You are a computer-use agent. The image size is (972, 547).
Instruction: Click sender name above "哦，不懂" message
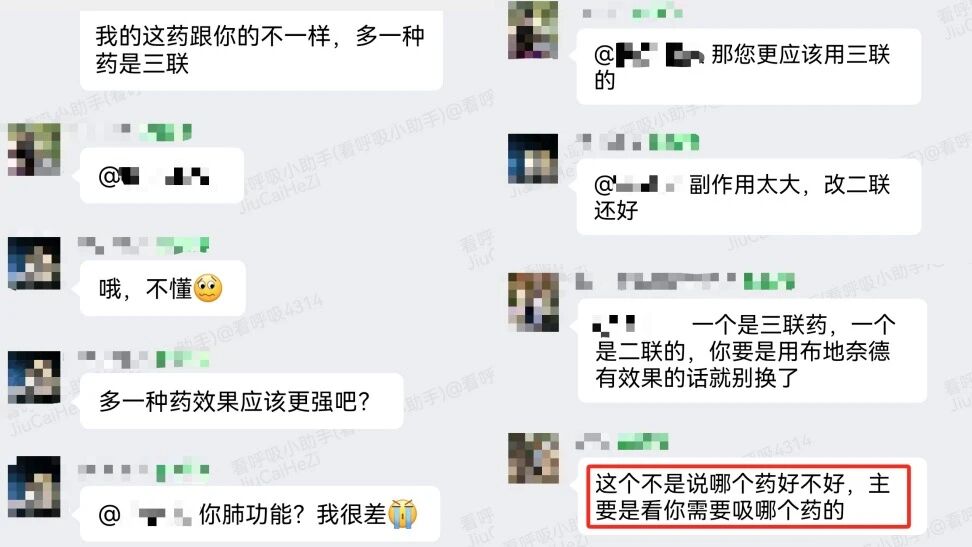(x=144, y=245)
